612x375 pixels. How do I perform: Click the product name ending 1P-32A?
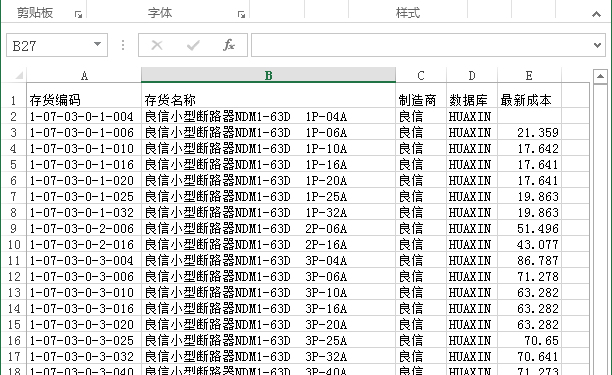coord(268,212)
